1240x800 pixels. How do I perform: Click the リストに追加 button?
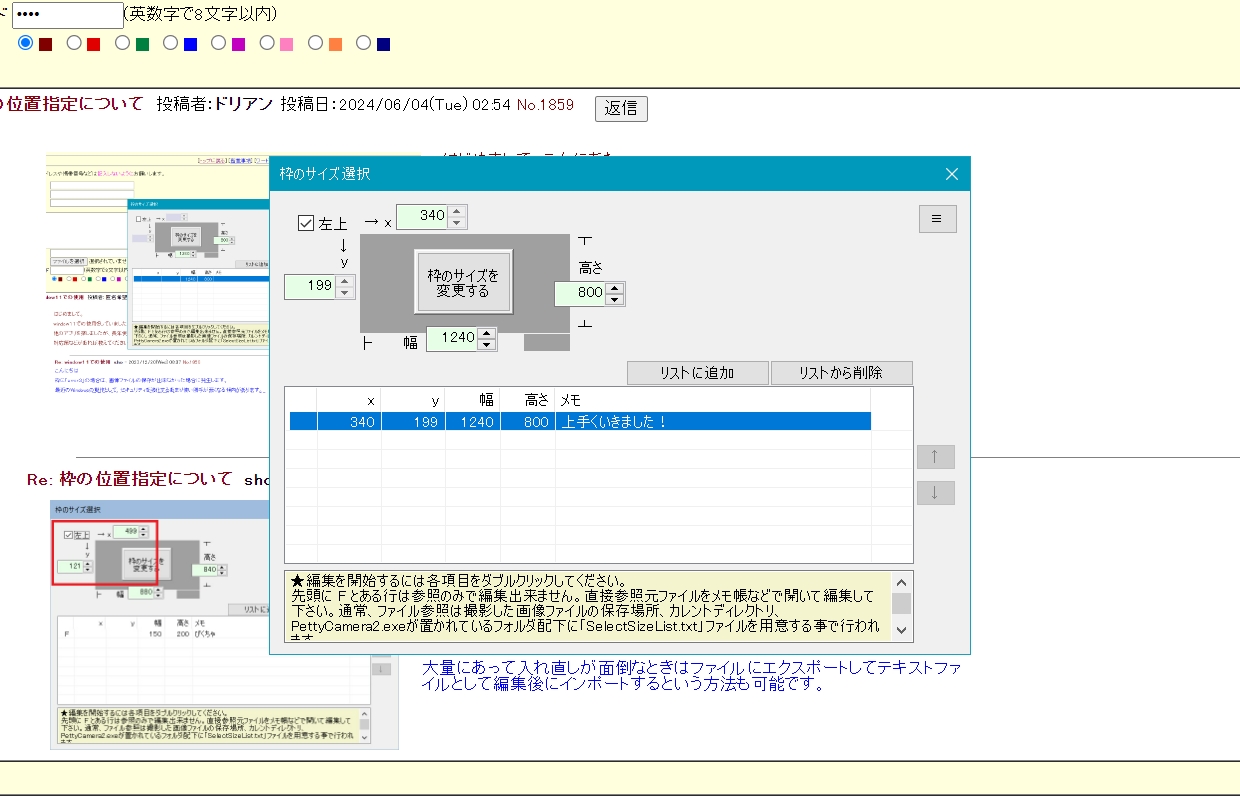[x=698, y=373]
